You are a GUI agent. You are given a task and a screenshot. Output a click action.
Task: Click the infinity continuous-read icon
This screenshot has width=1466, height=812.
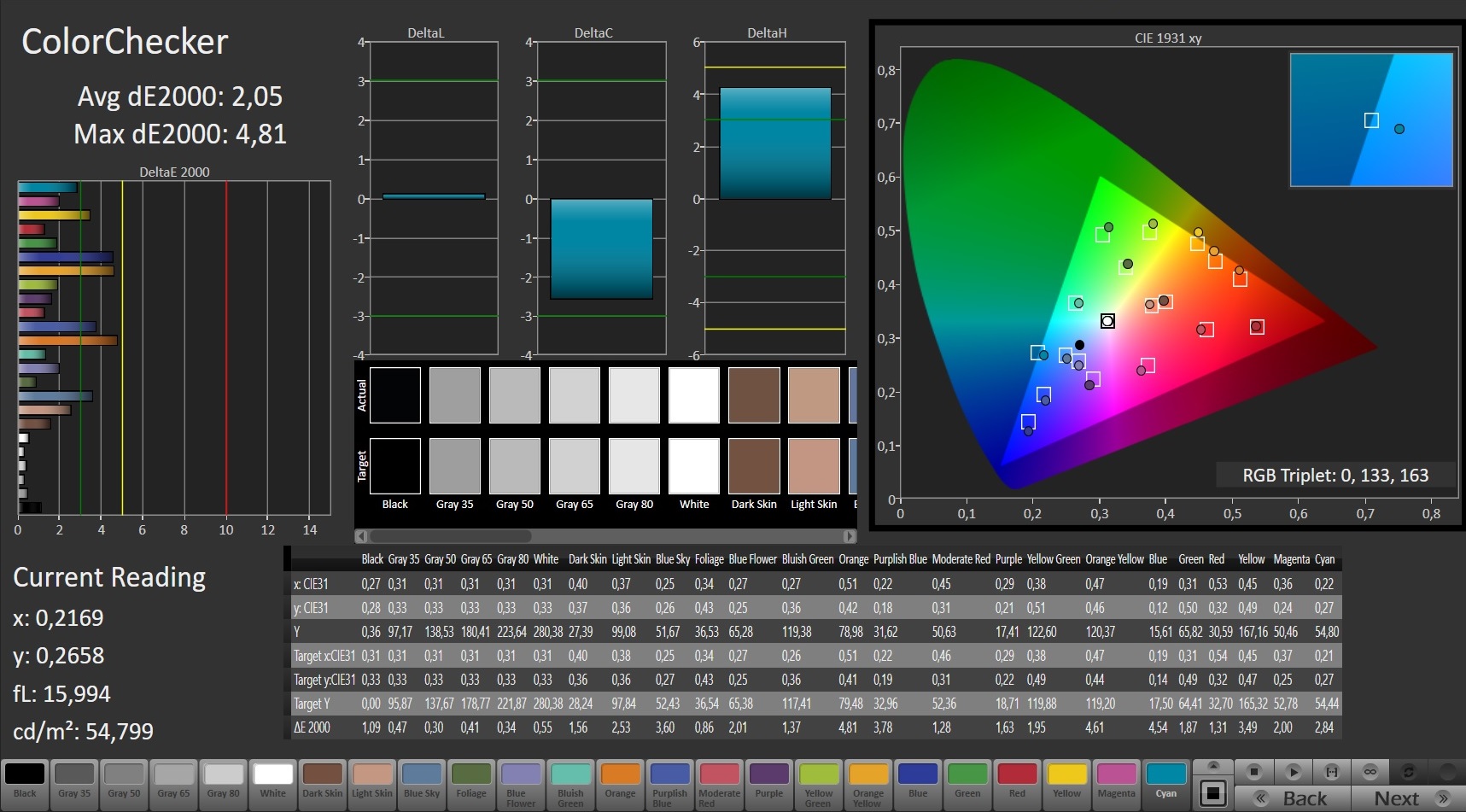(x=1370, y=772)
